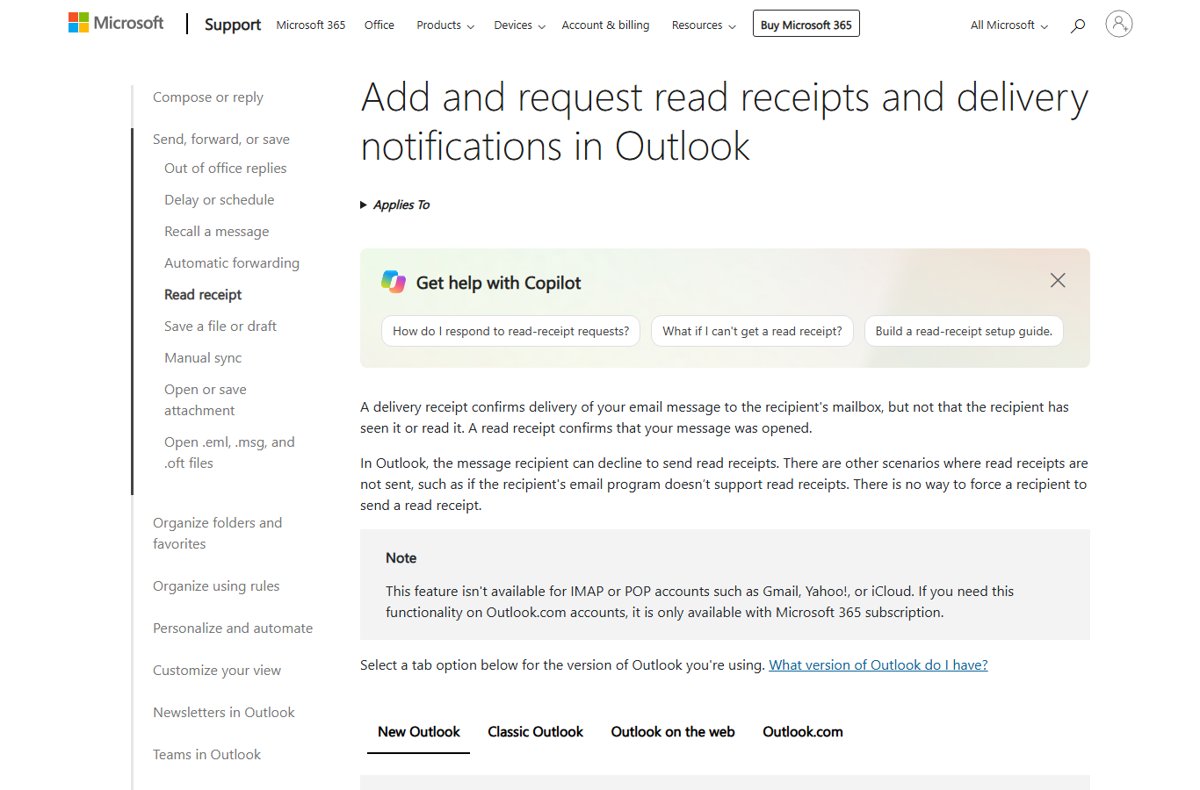Open Recall a message article
Screen dimensions: 1200x790
point(216,231)
